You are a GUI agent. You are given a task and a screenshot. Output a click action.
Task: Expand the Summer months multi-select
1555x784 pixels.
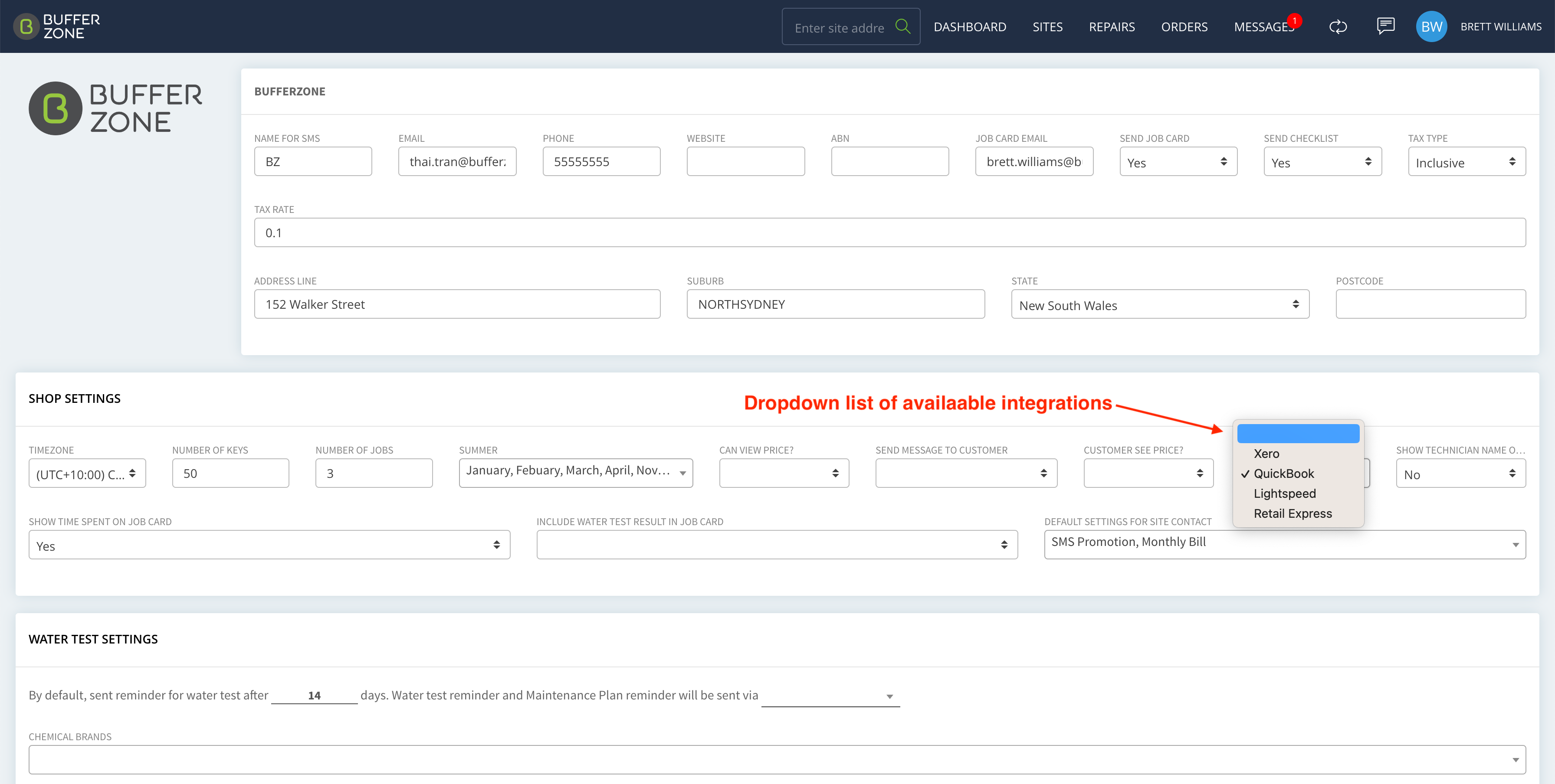(576, 474)
